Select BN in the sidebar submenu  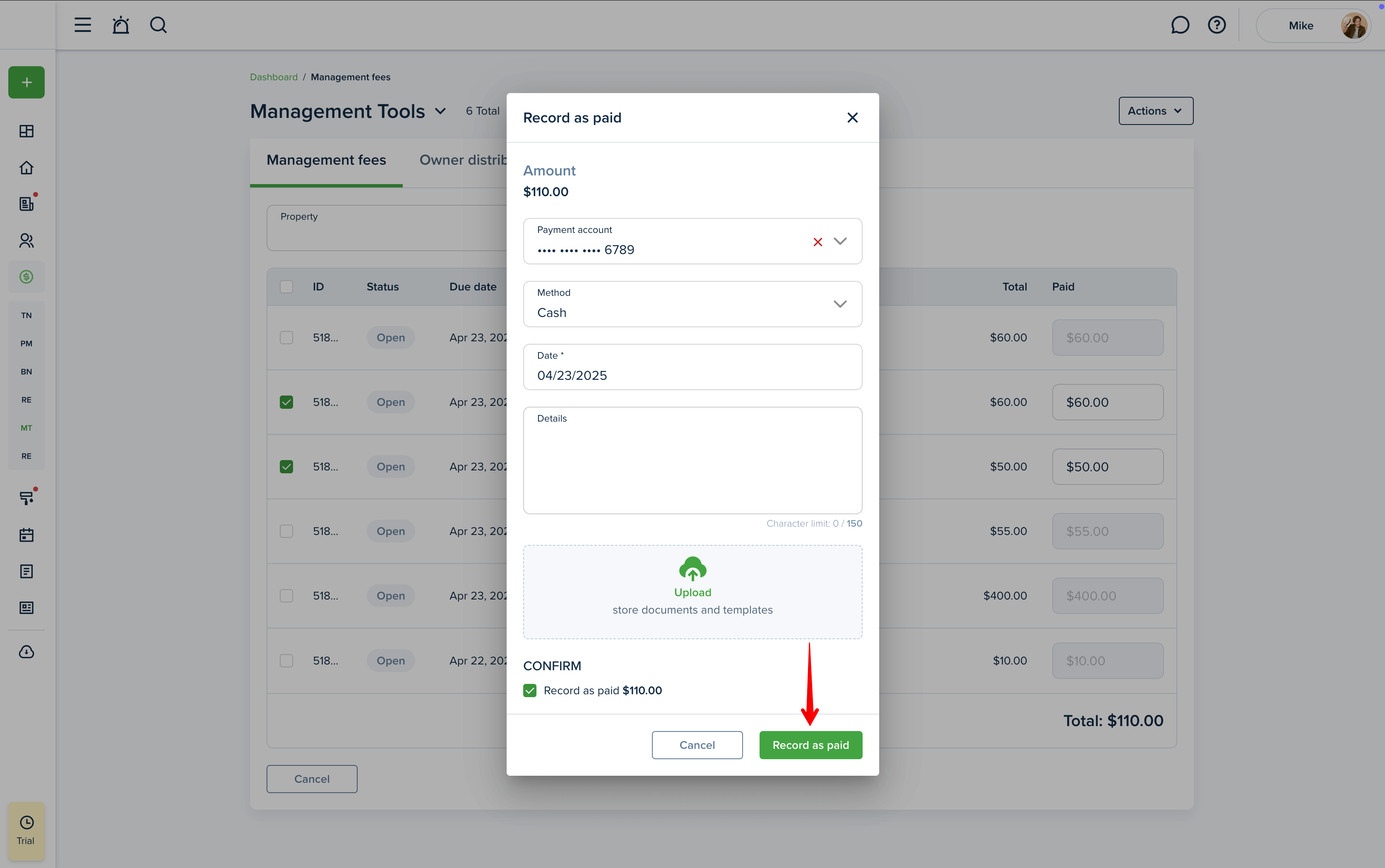pos(26,372)
